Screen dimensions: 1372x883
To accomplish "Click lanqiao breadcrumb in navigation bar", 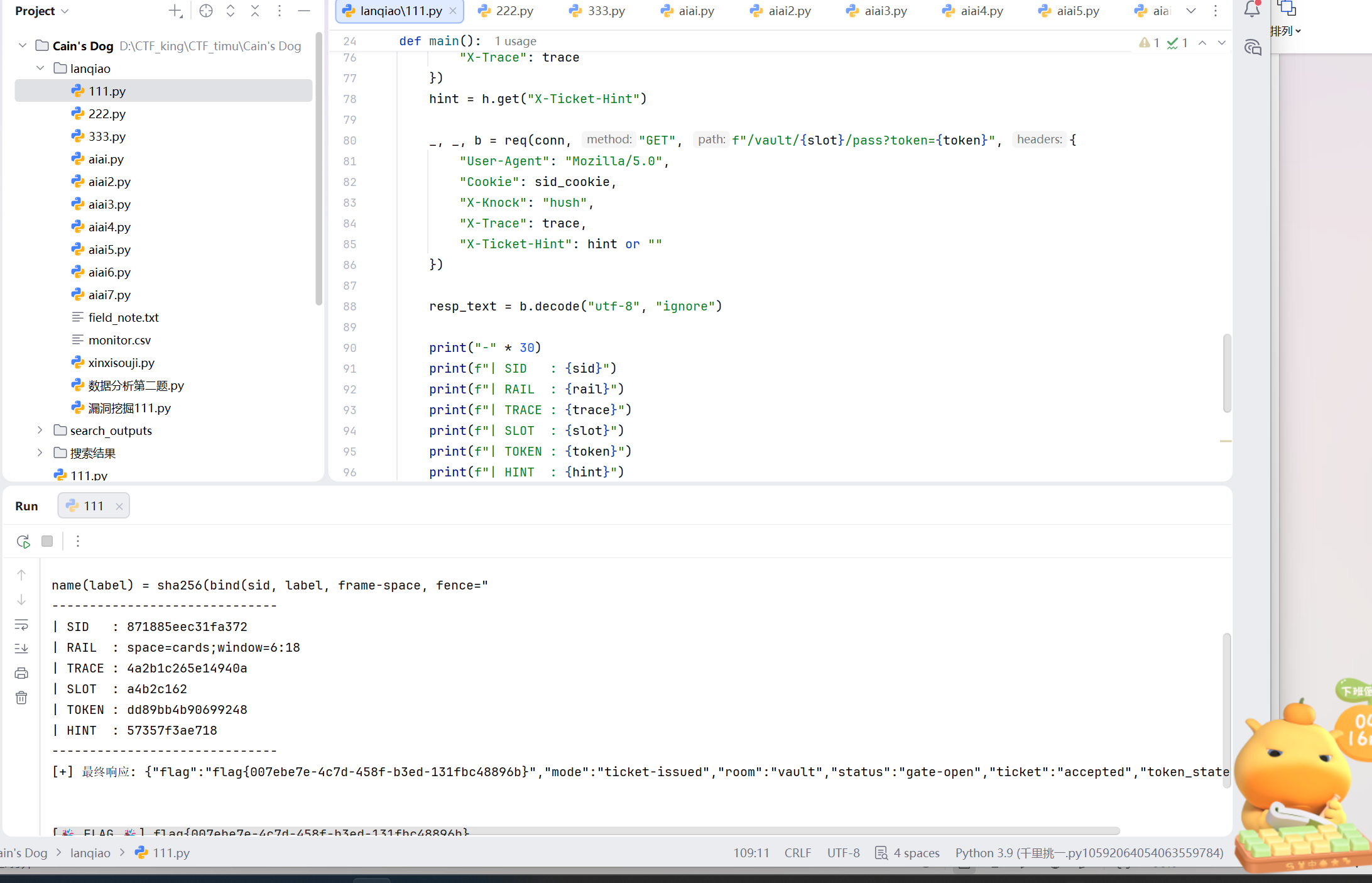I will click(90, 853).
